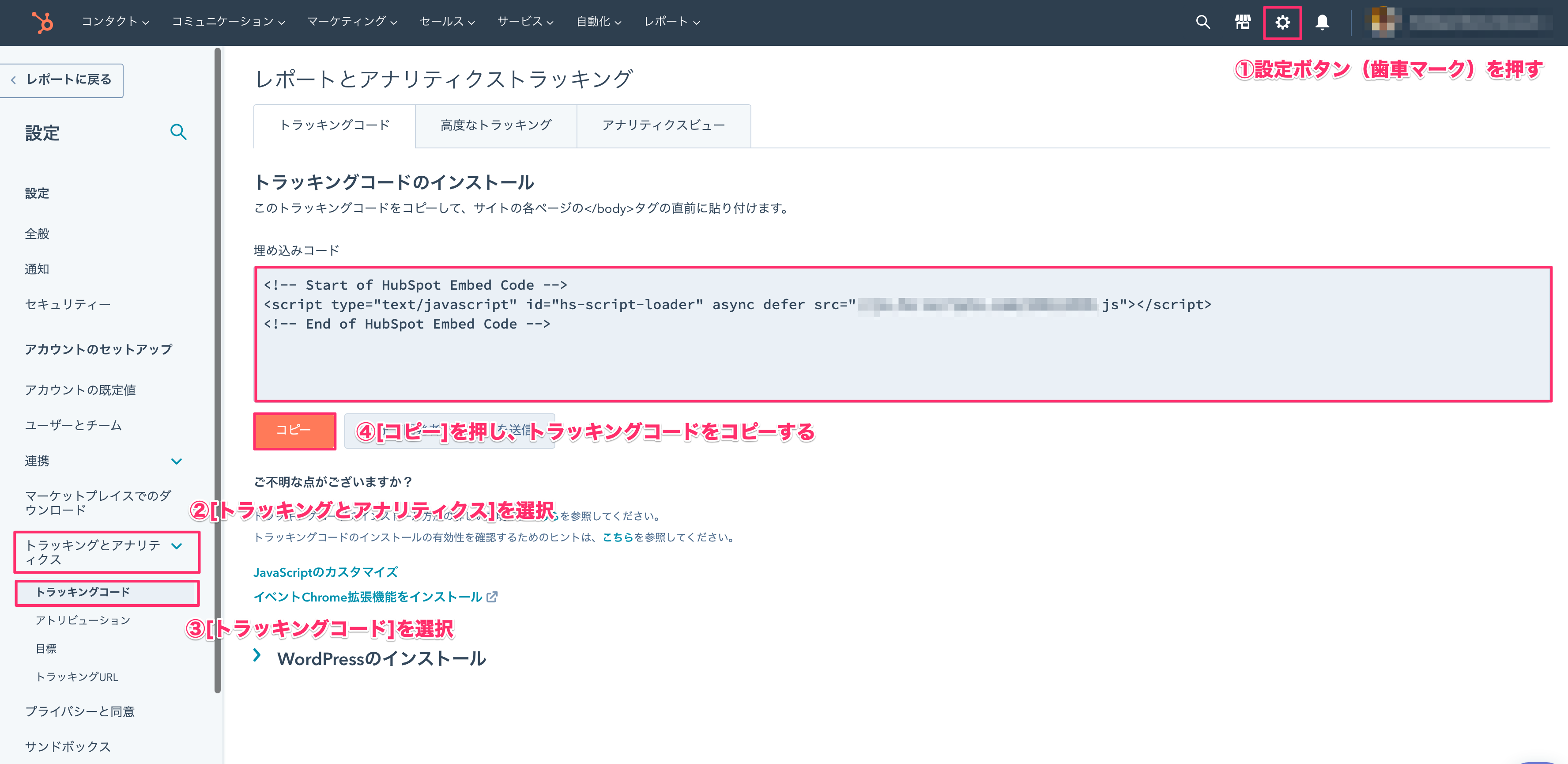Open プライバシーと同意 settings
1568x764 pixels.
click(x=80, y=711)
